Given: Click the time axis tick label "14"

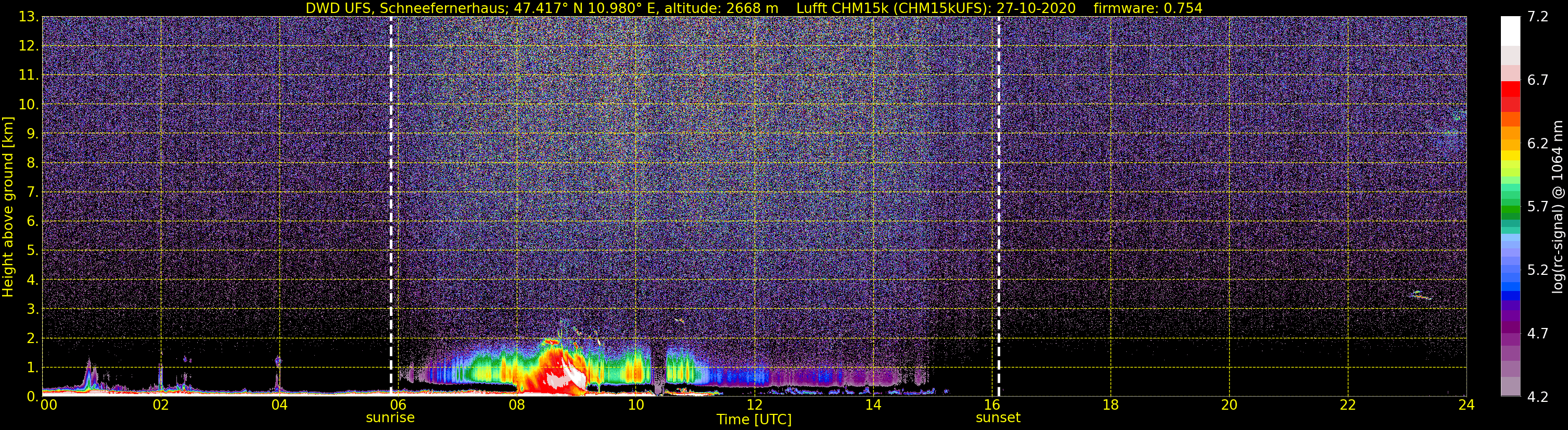Looking at the screenshot, I should point(873,405).
